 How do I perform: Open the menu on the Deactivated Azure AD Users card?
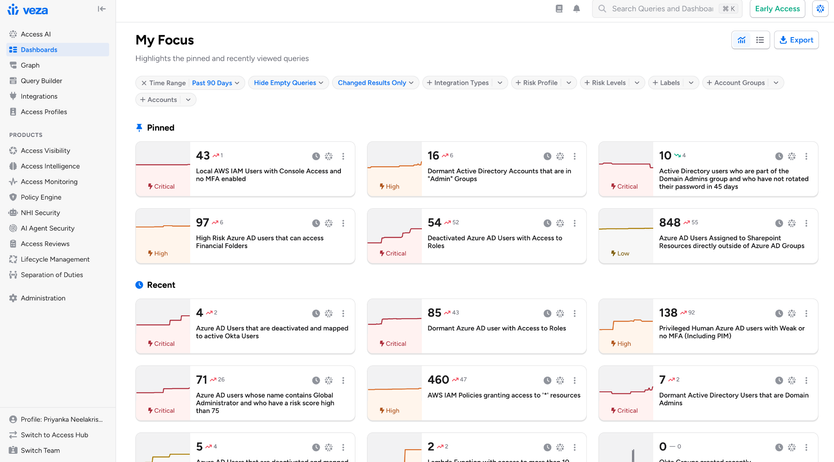click(x=574, y=223)
